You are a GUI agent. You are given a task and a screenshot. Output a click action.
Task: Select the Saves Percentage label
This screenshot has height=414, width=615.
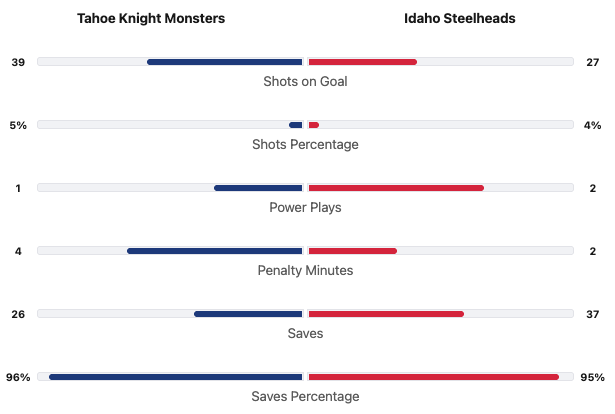tap(305, 396)
